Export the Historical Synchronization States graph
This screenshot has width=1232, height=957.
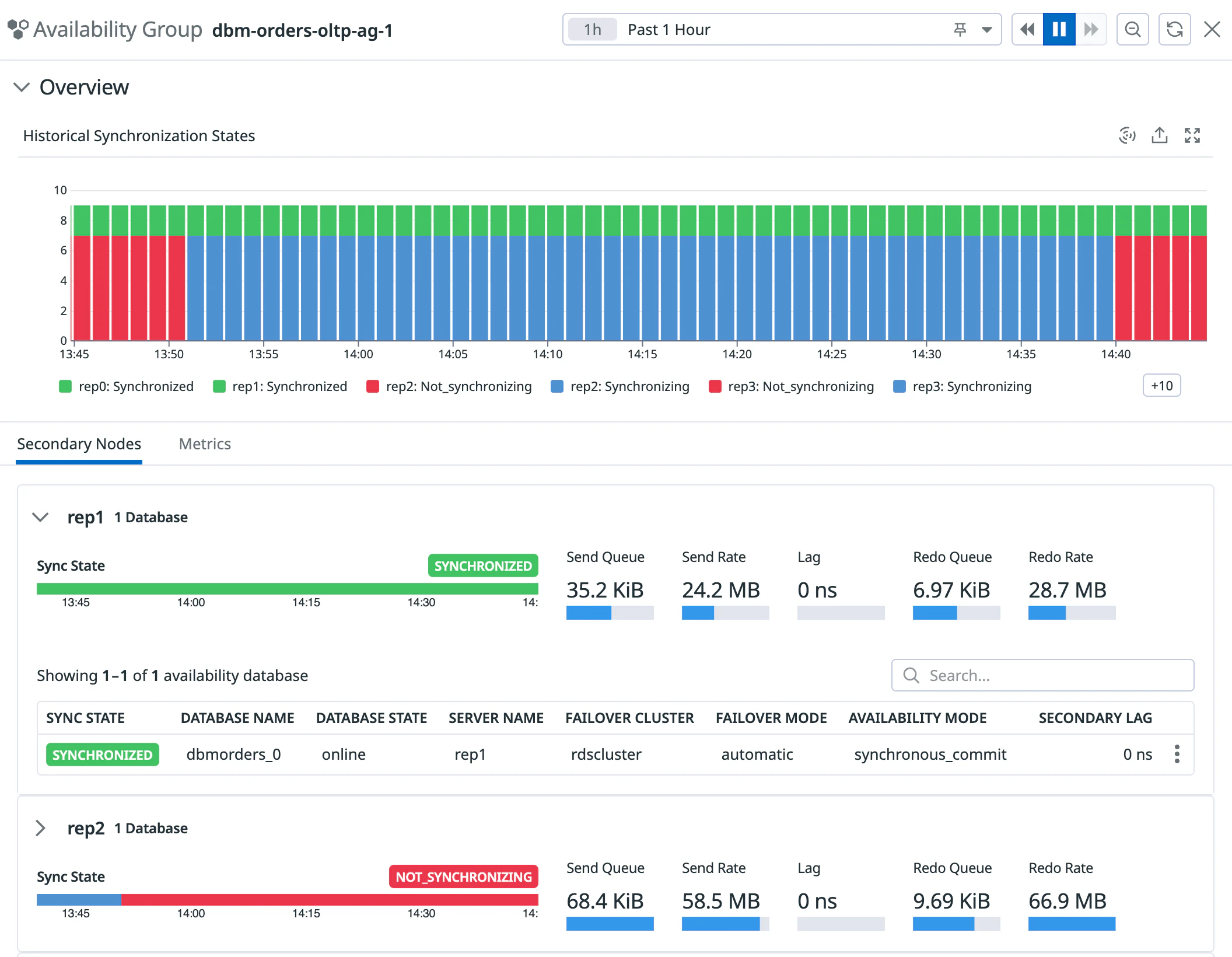click(1159, 135)
